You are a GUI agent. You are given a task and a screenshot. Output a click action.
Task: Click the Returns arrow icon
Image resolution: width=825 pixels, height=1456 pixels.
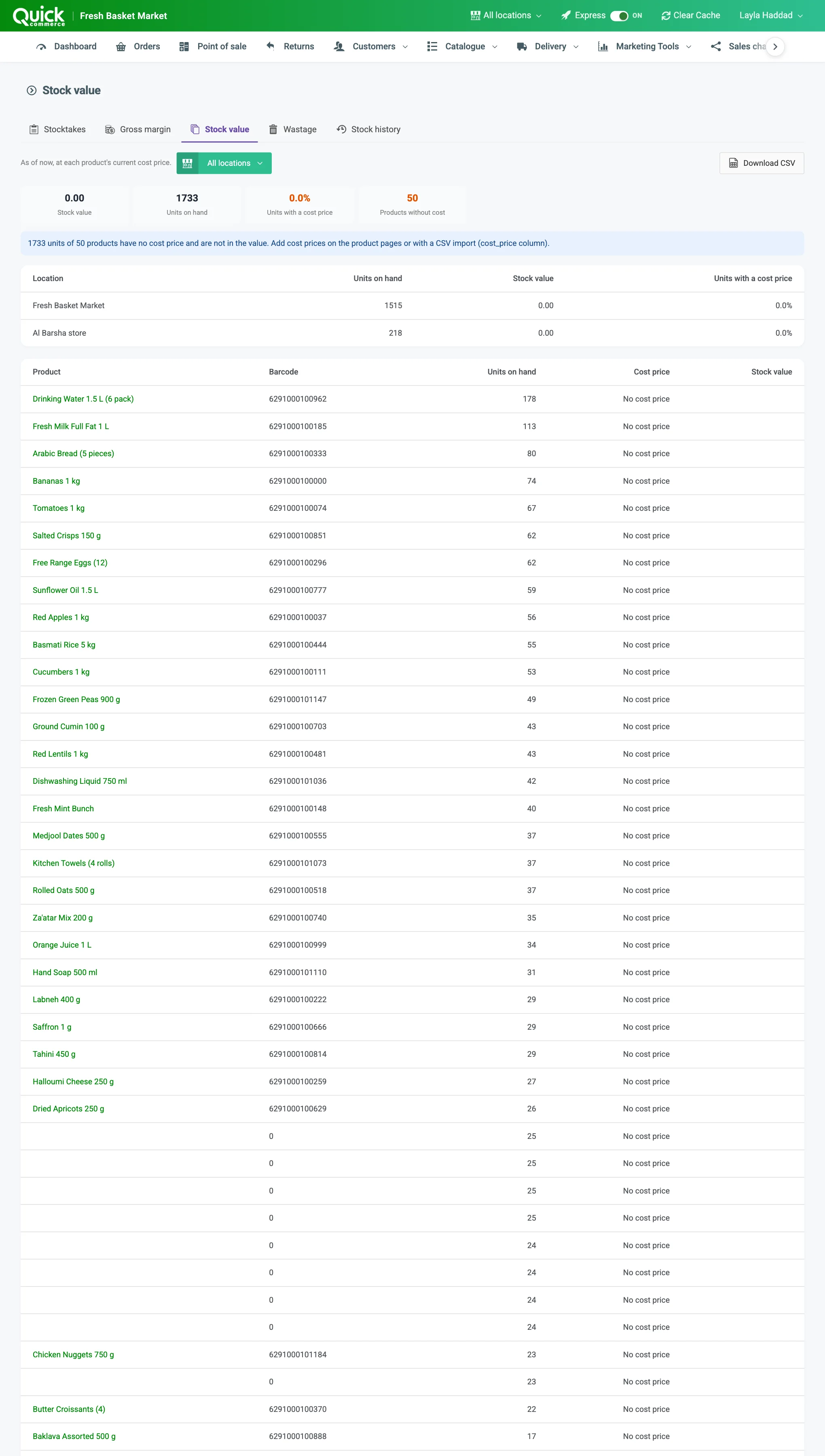click(270, 47)
